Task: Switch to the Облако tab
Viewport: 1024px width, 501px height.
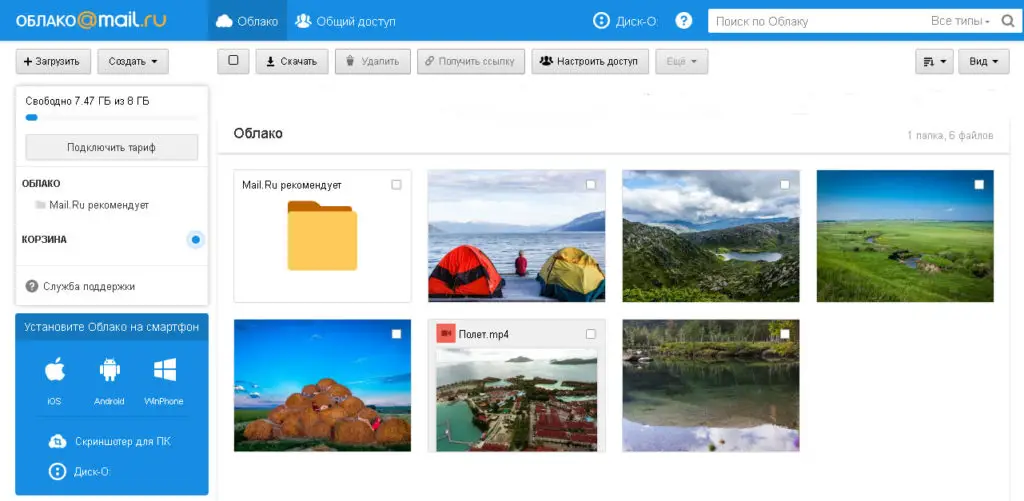Action: tap(247, 21)
